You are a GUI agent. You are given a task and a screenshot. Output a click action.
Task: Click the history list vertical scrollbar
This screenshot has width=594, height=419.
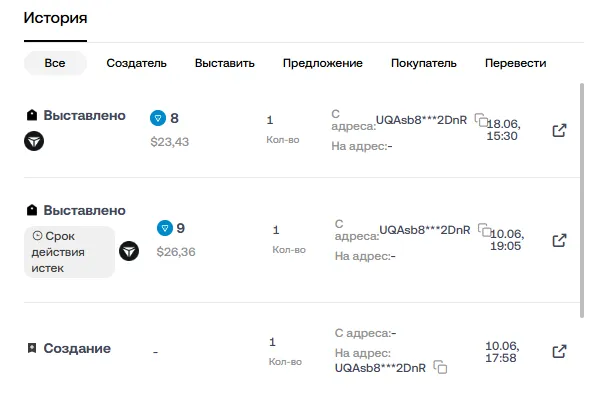tap(582, 201)
